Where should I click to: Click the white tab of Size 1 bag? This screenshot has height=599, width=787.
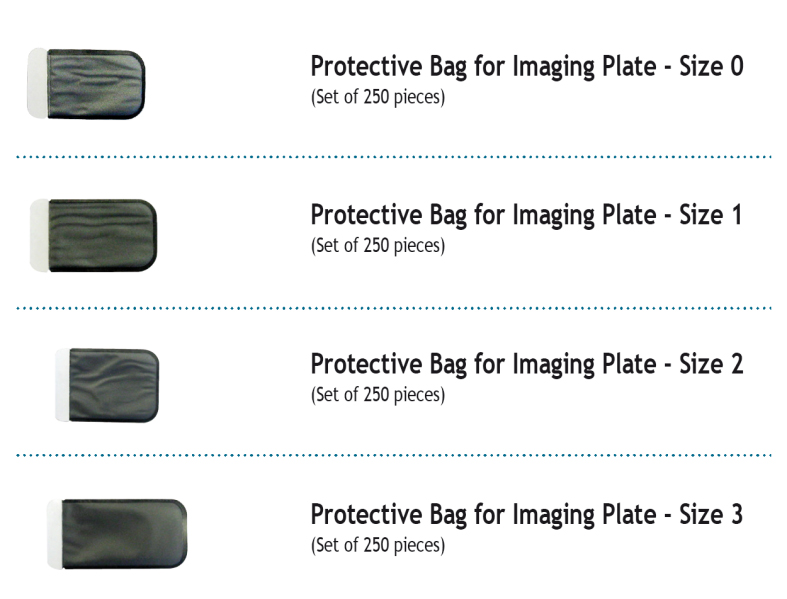(x=40, y=235)
